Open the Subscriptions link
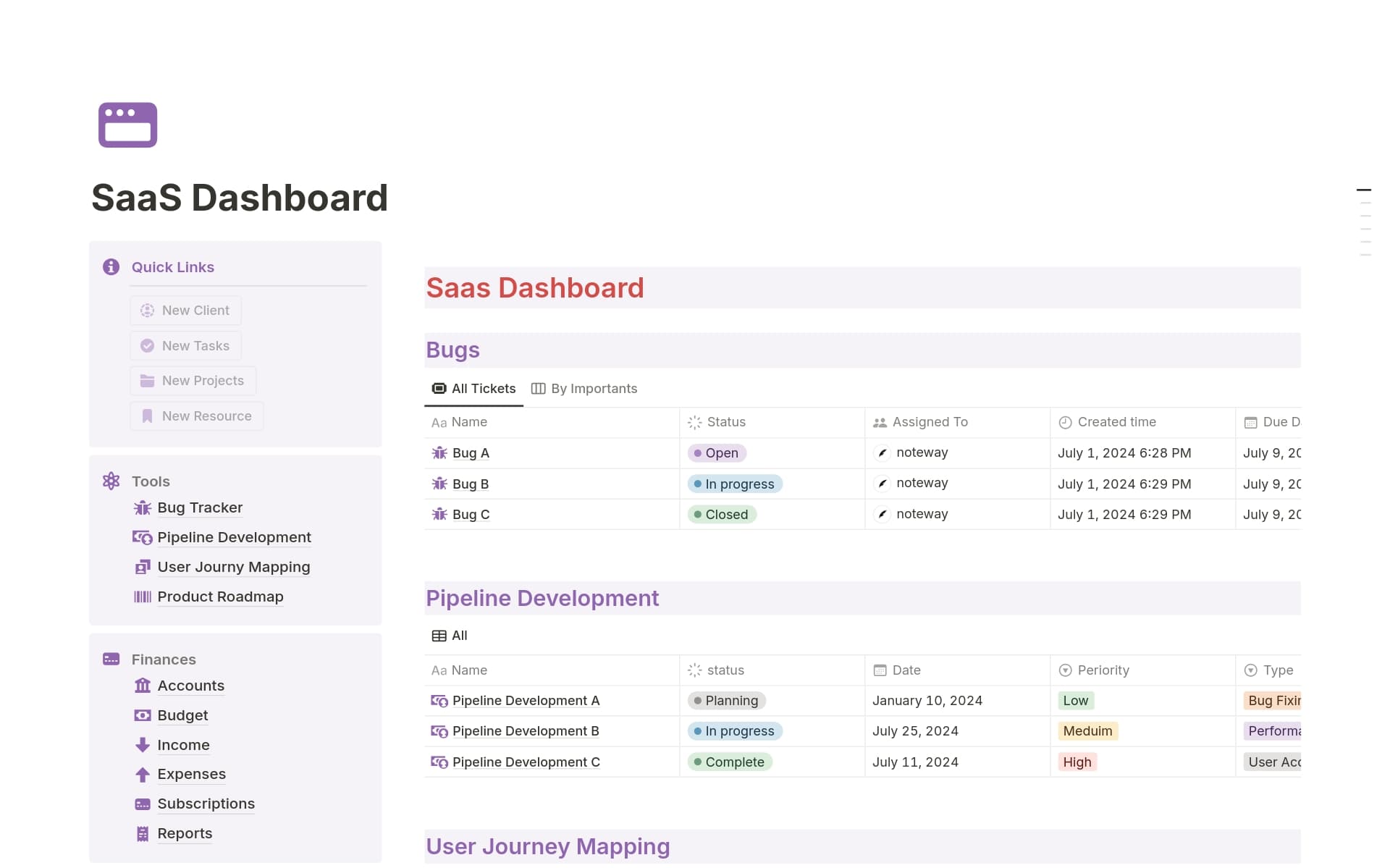1390x868 pixels. 206,804
